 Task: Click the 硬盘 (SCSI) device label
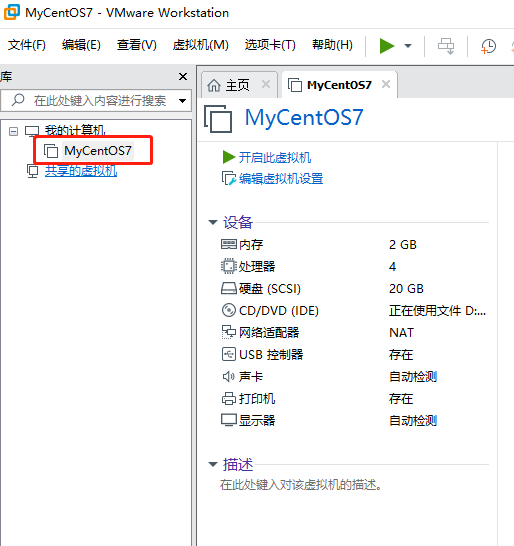click(270, 289)
